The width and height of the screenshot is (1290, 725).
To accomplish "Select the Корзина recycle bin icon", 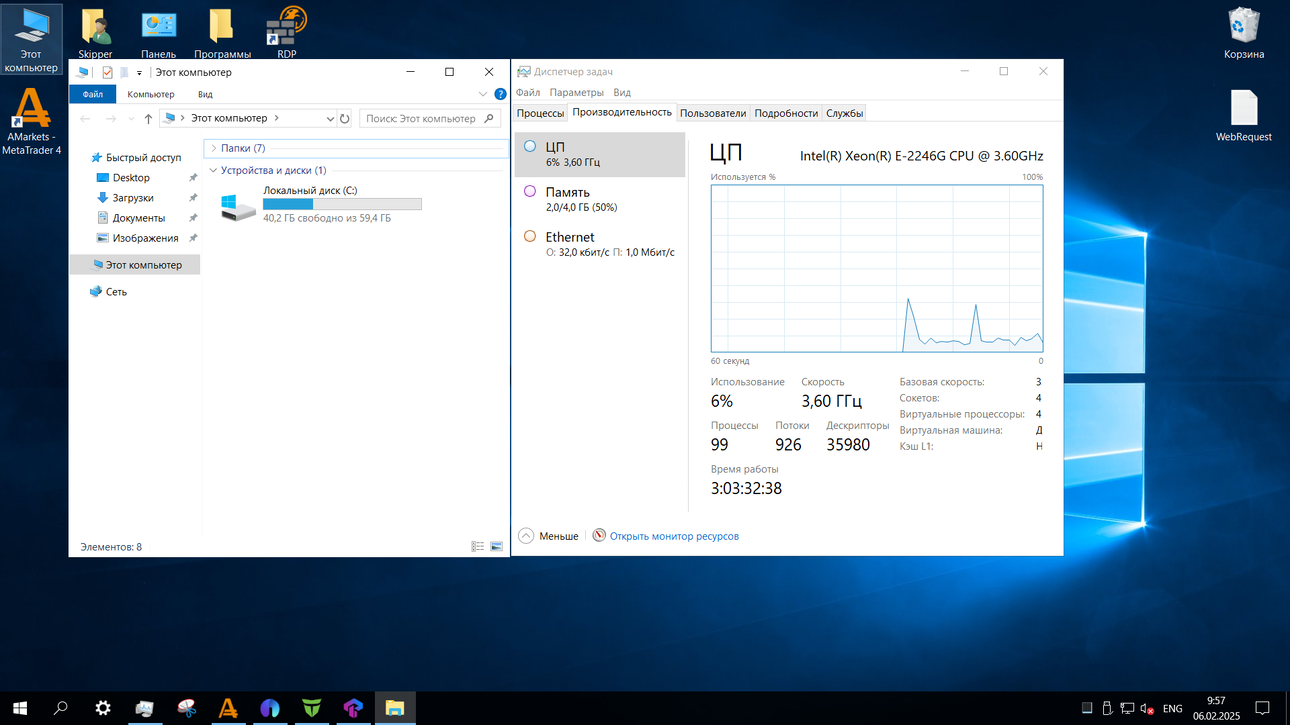I will [1244, 34].
